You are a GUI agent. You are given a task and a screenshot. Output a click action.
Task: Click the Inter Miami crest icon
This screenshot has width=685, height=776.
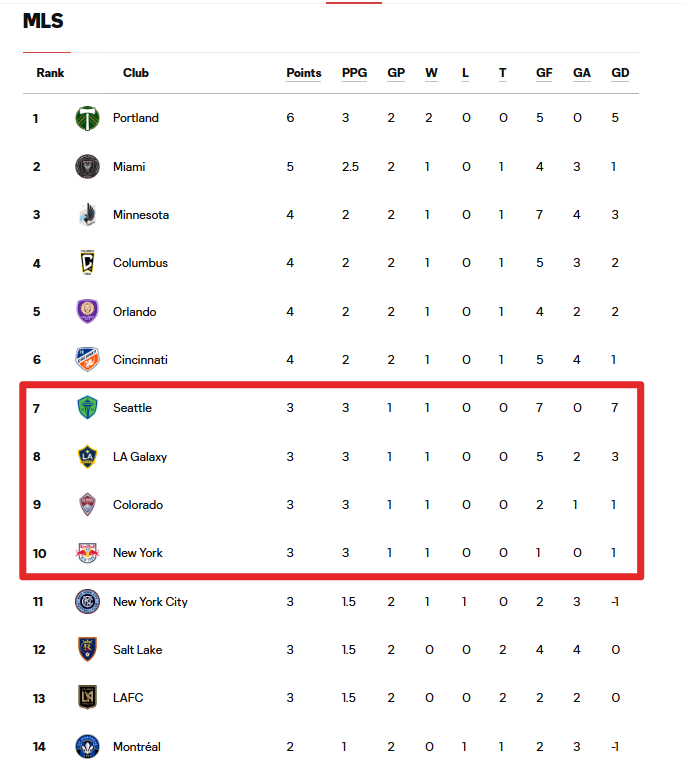87,166
